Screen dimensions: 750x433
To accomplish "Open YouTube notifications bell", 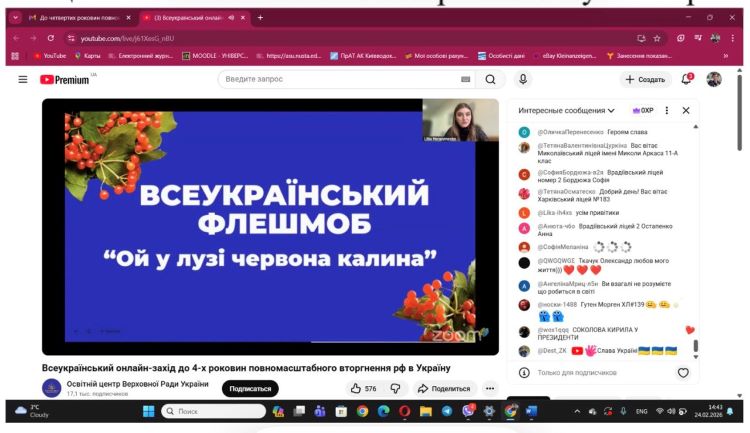I will click(x=686, y=79).
